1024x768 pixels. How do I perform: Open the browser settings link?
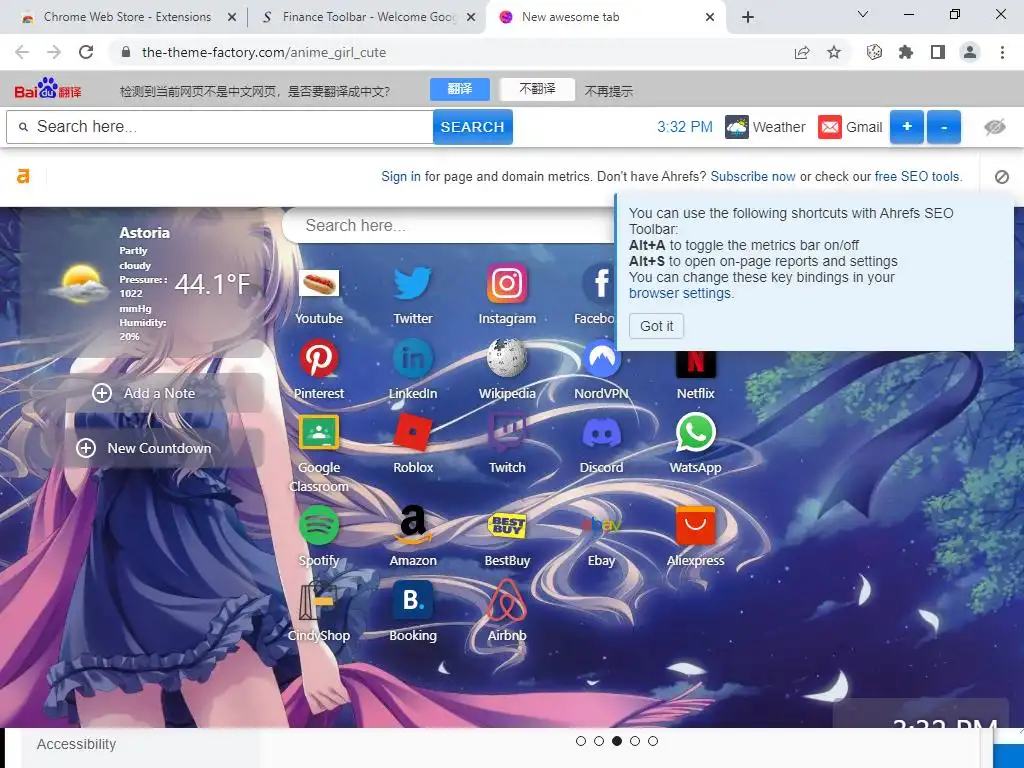(x=680, y=293)
